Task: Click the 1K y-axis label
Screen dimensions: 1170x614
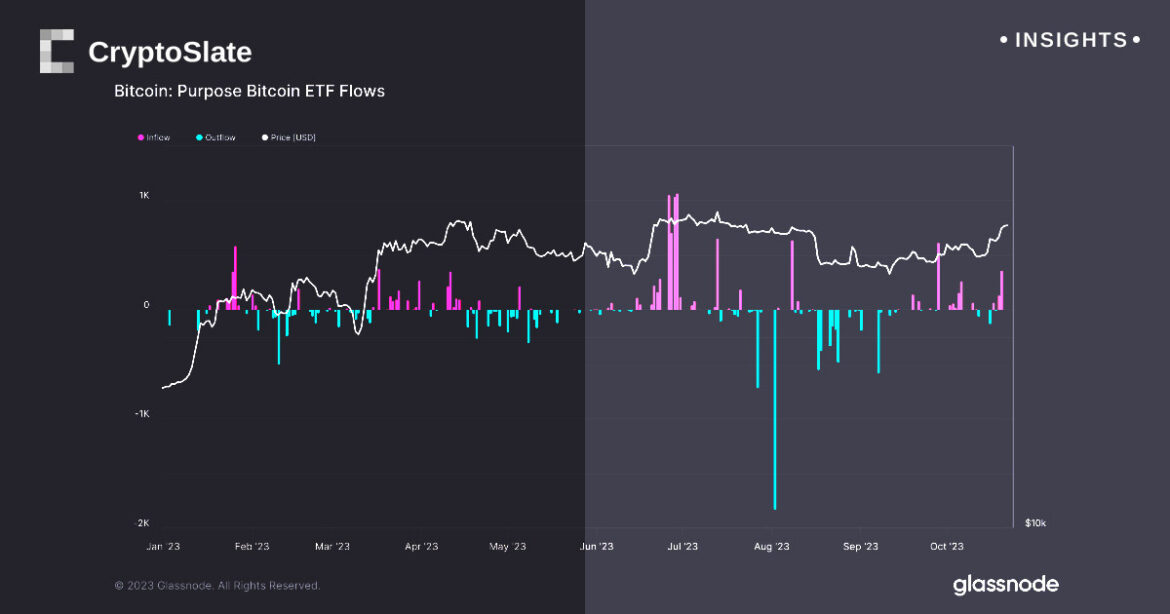Action: pyautogui.click(x=144, y=197)
